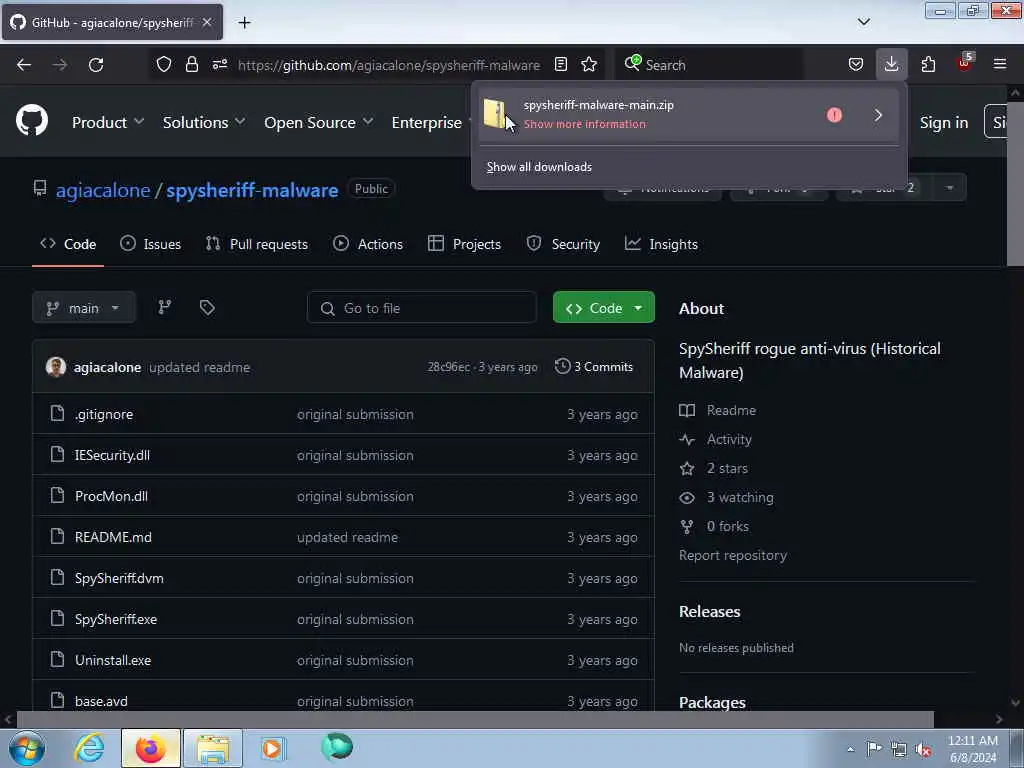Click the Activity link in About
Viewport: 1024px width, 768px height.
(716, 440)
